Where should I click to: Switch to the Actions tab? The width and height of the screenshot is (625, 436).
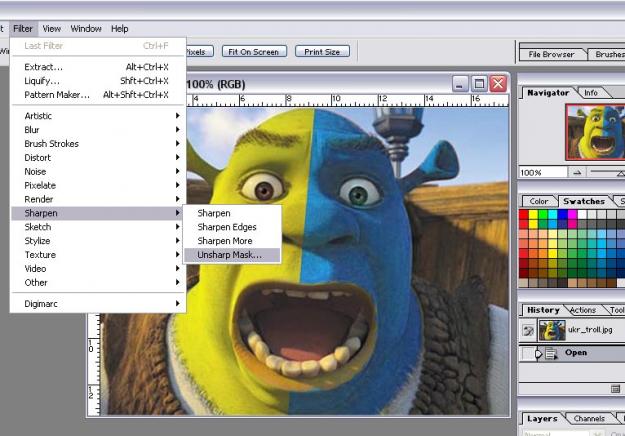[x=582, y=310]
